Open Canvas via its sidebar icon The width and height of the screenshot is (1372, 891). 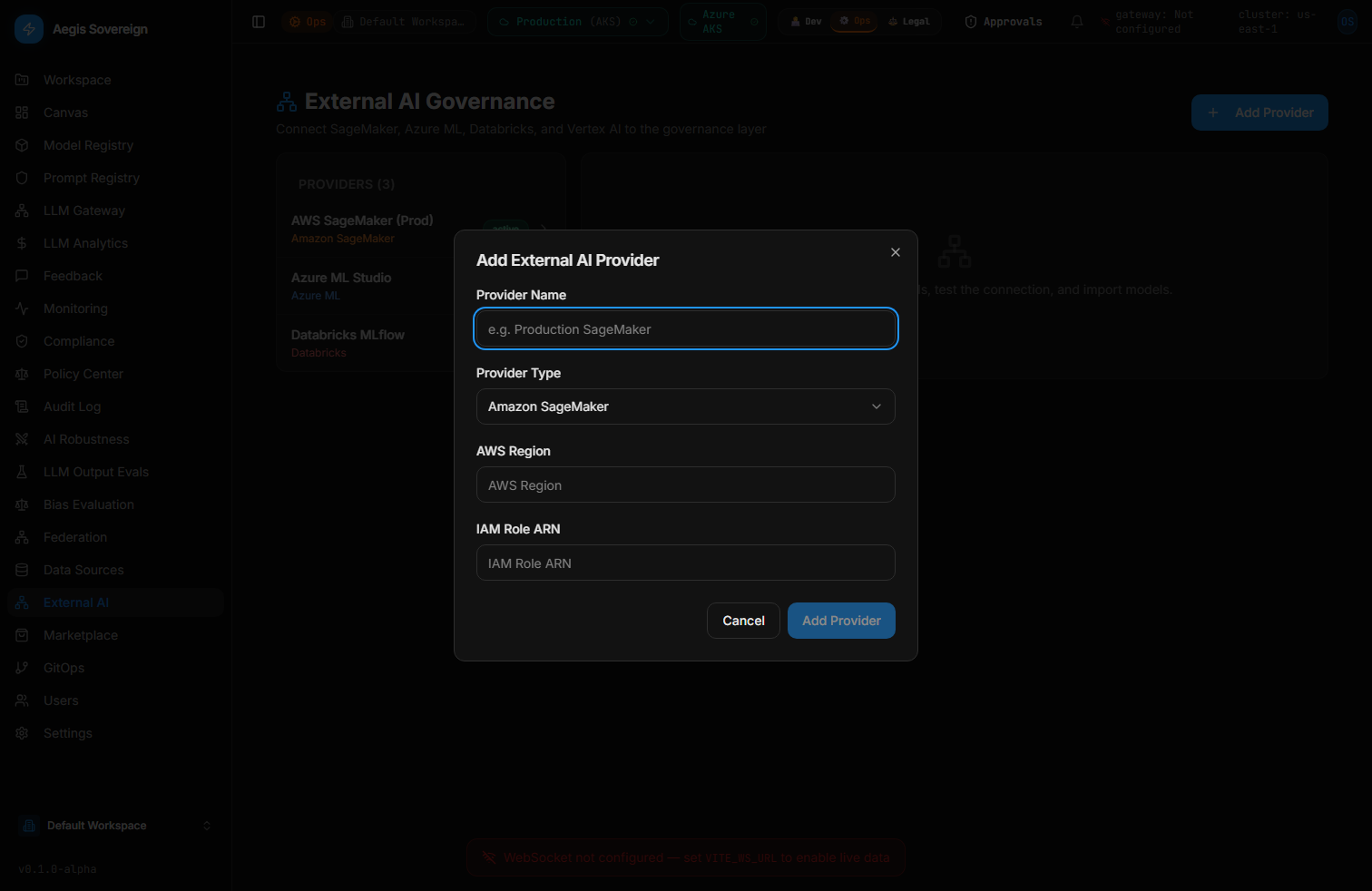point(22,113)
